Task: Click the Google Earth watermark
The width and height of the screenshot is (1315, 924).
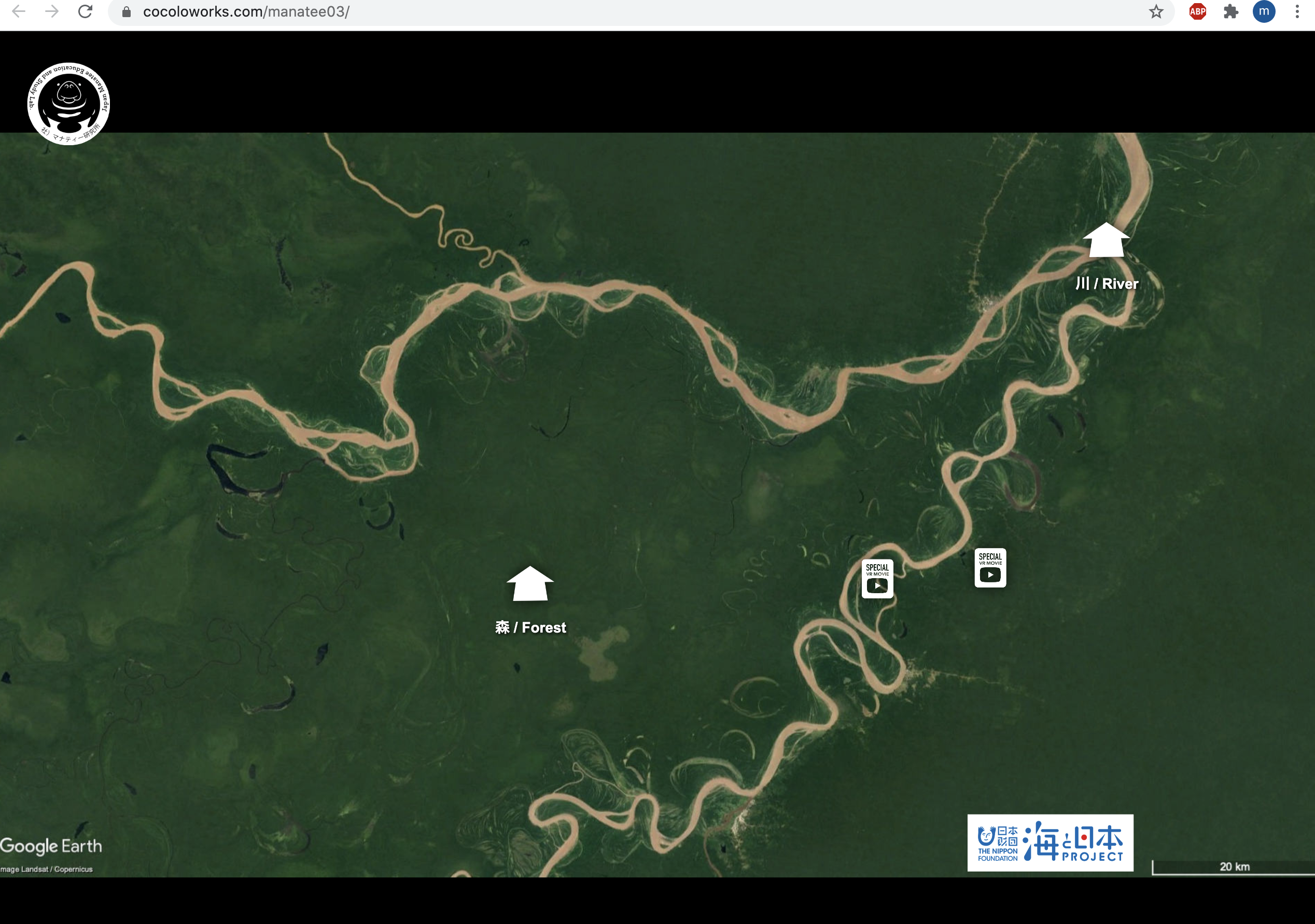Action: [51, 846]
